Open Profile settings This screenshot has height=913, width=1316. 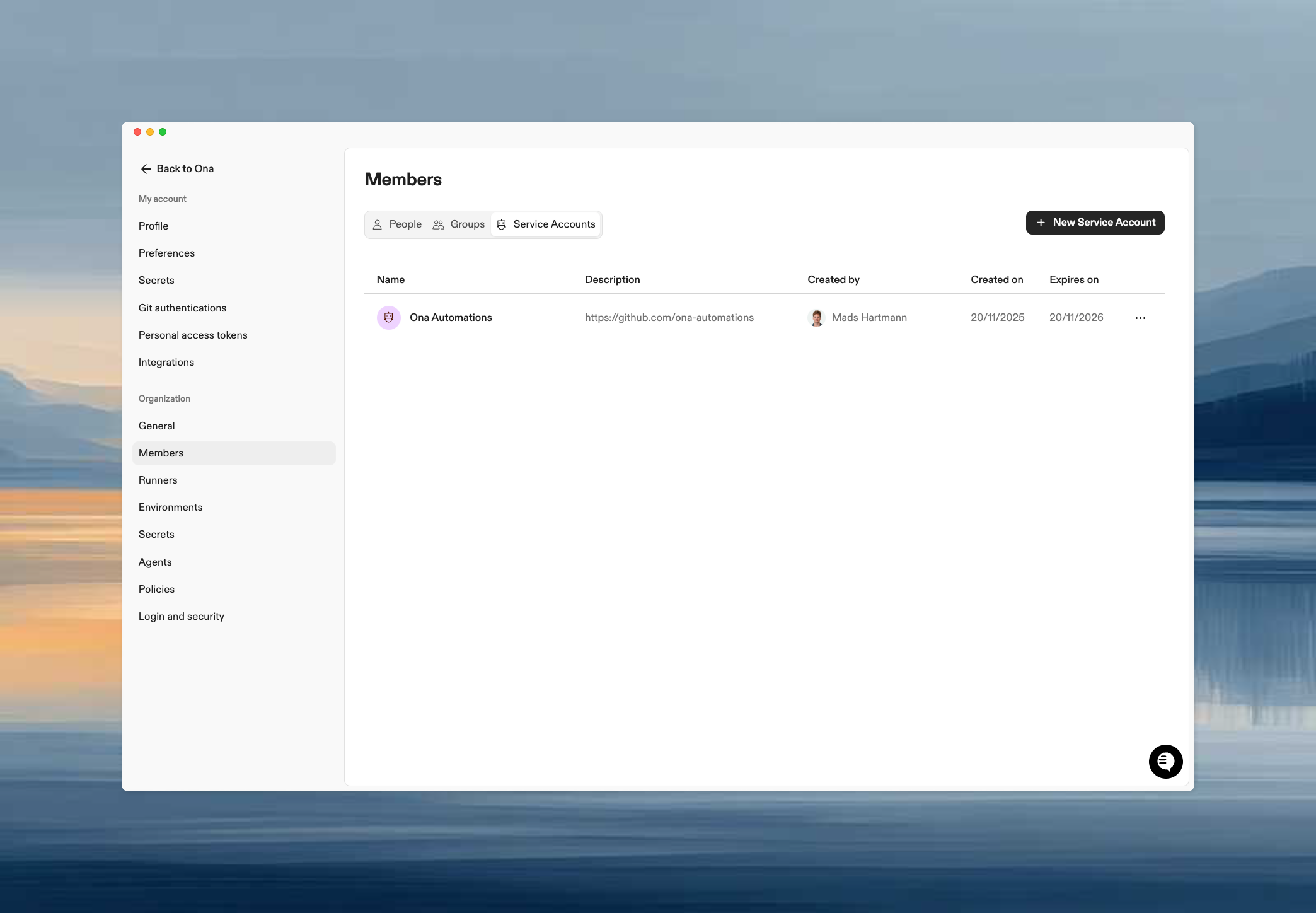[x=153, y=226]
